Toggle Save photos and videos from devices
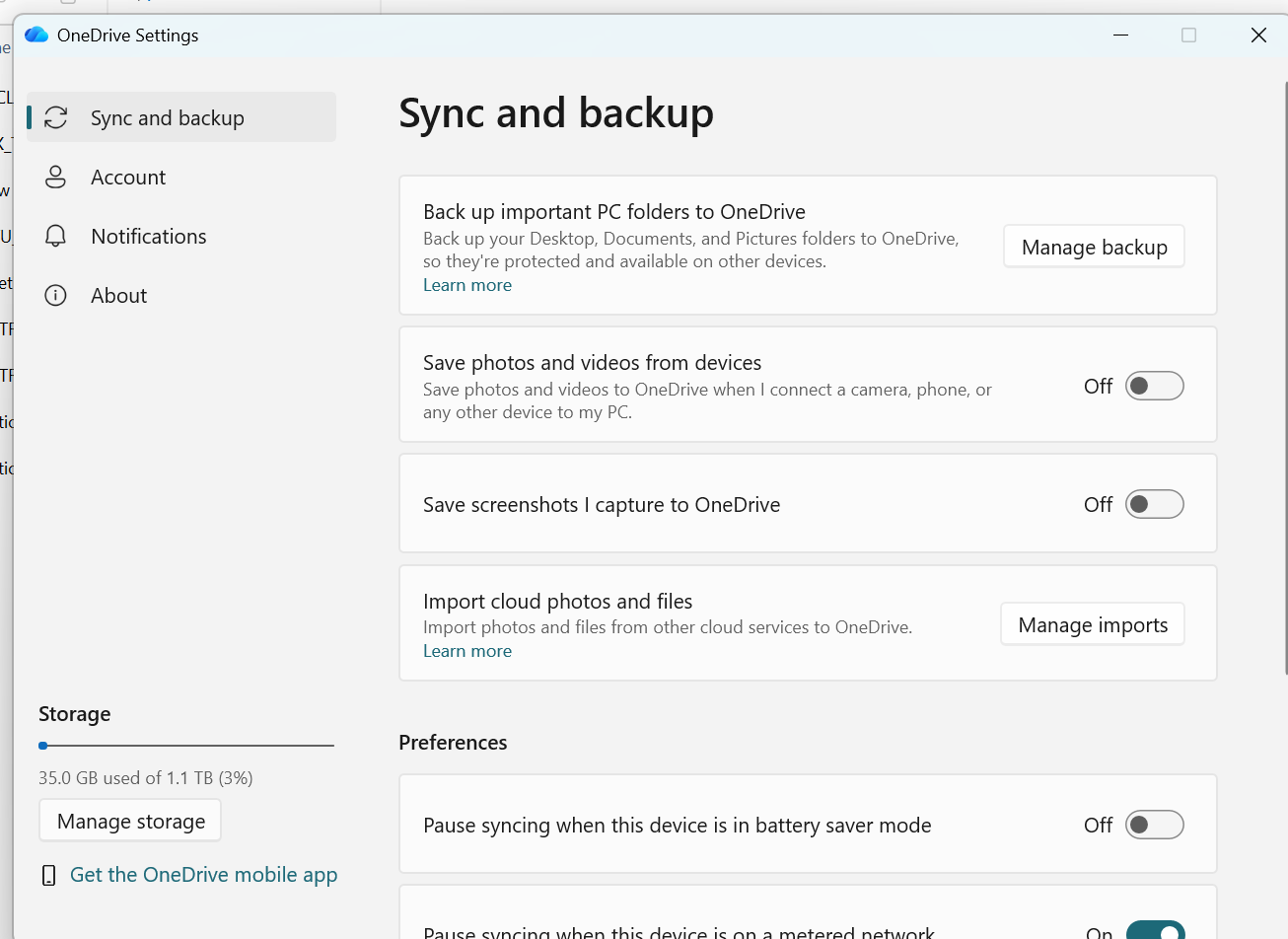1288x939 pixels. tap(1155, 386)
